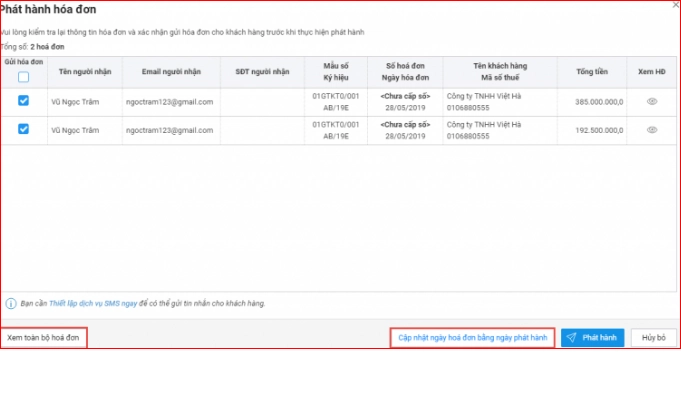Screen dimensions: 681x400
Task: Click the second row's empty SĐT người nhận cell
Action: pos(262,130)
